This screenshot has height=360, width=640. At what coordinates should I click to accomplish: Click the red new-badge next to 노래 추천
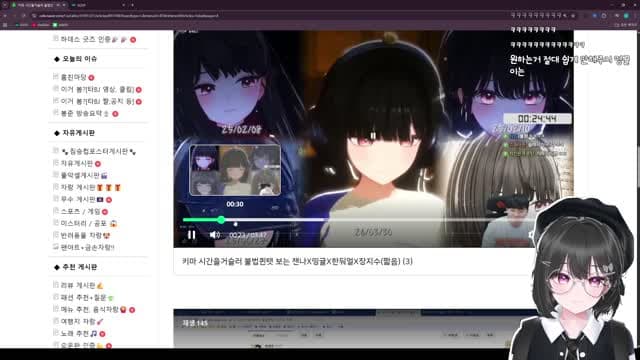point(102,334)
